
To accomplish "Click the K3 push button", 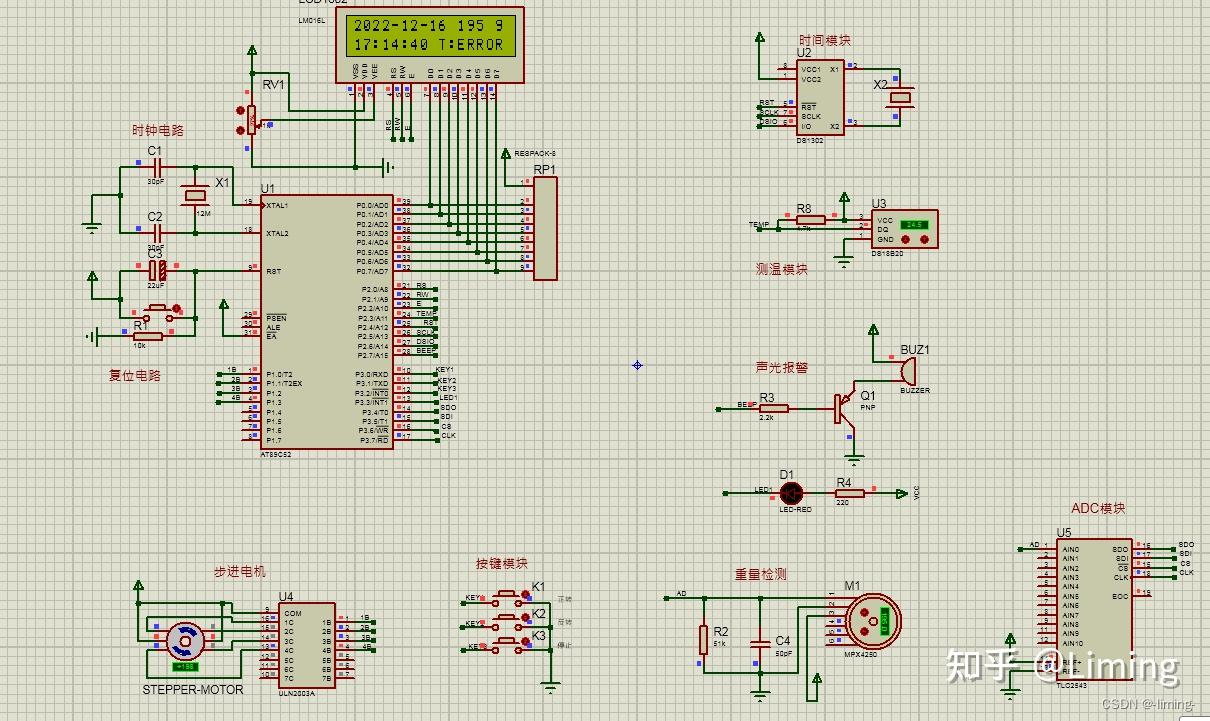I will (509, 645).
